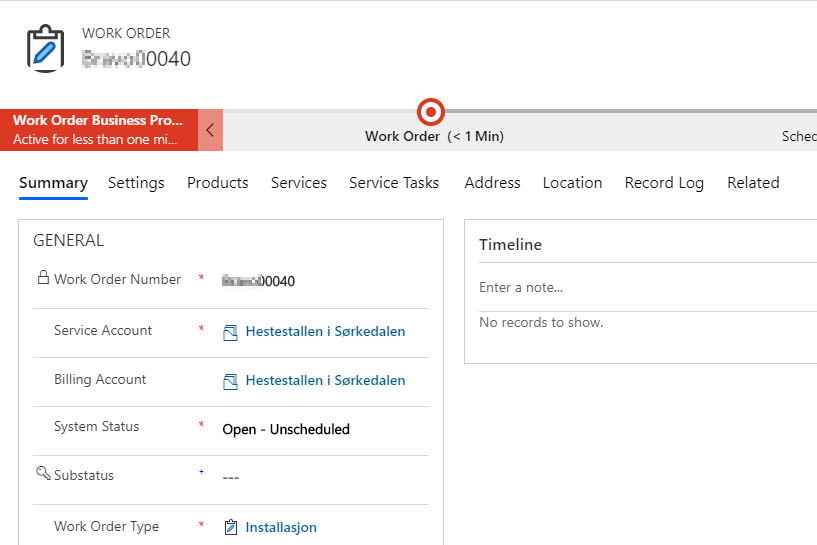Click into the Enter a note field
This screenshot has height=545, width=817.
pos(640,287)
